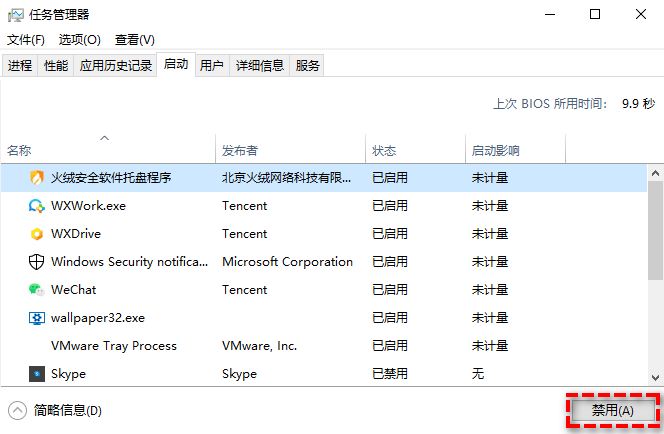Click Tencent publisher in WeChat row

coord(244,290)
